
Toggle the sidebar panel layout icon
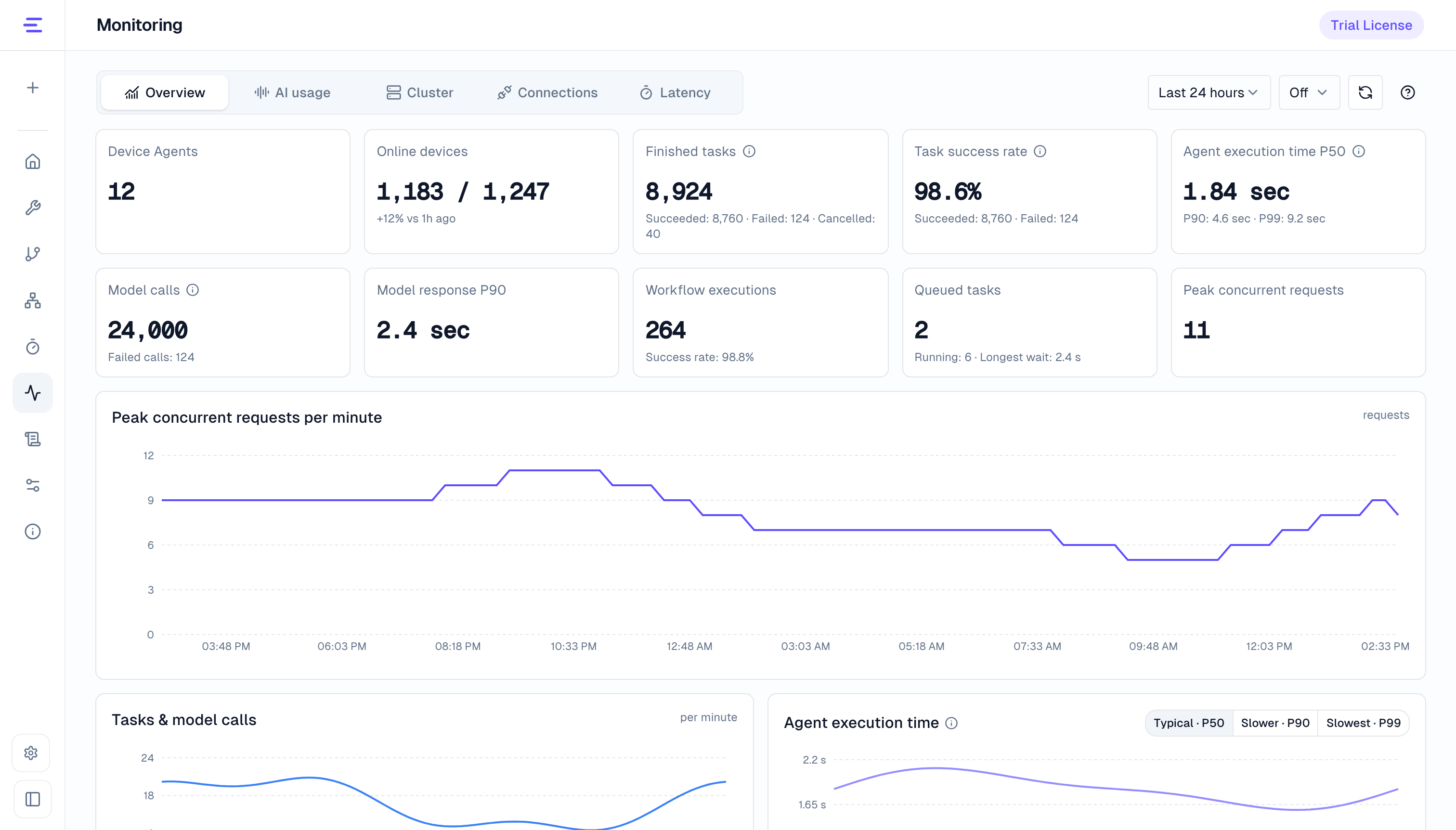tap(32, 799)
